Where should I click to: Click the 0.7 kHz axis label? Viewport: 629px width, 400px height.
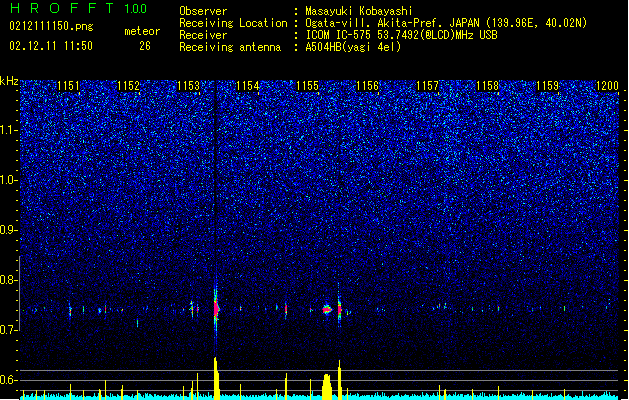tap(9, 330)
